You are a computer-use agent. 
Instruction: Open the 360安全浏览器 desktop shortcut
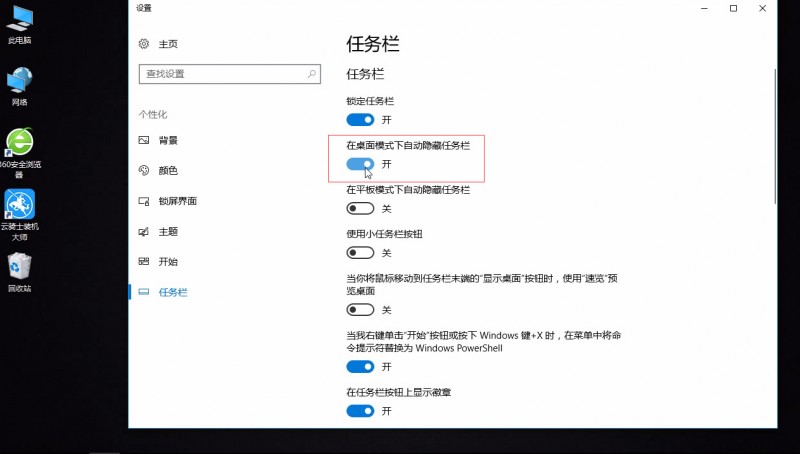(x=20, y=153)
